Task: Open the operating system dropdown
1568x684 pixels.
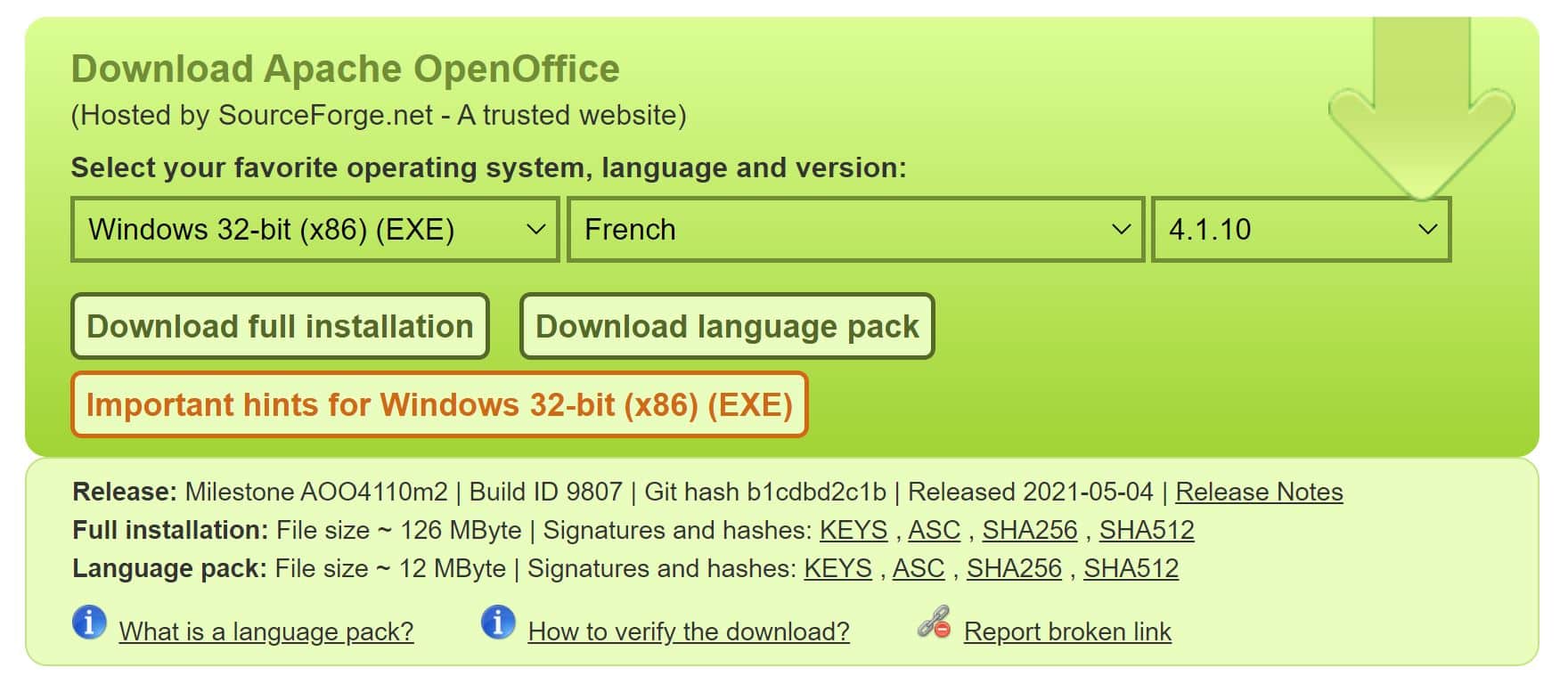Action: coord(315,230)
